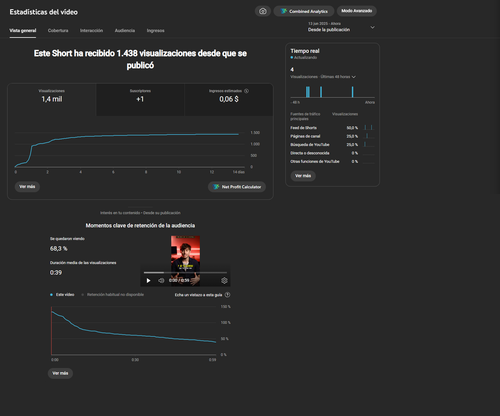
Task: Expand 'Últimas 48 horas' realtime dropdown
Action: coord(323,77)
